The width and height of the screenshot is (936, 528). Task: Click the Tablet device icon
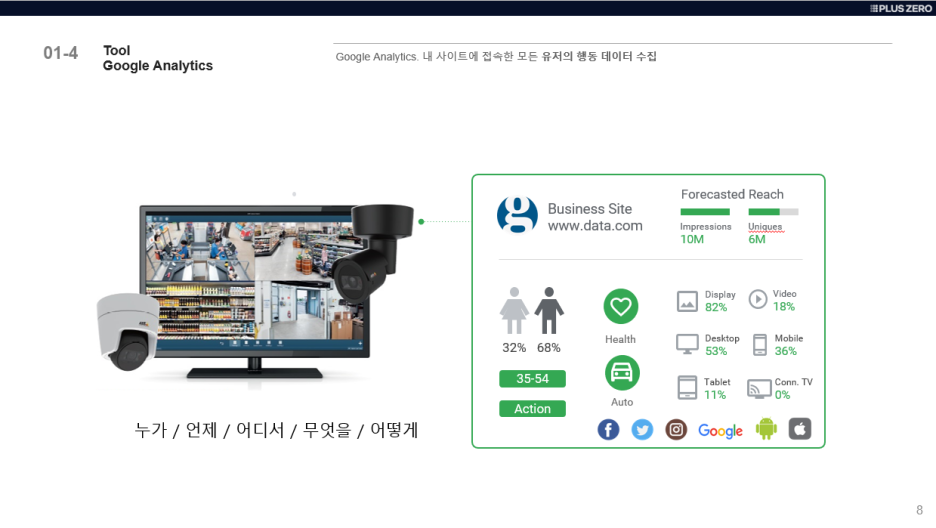click(x=687, y=388)
